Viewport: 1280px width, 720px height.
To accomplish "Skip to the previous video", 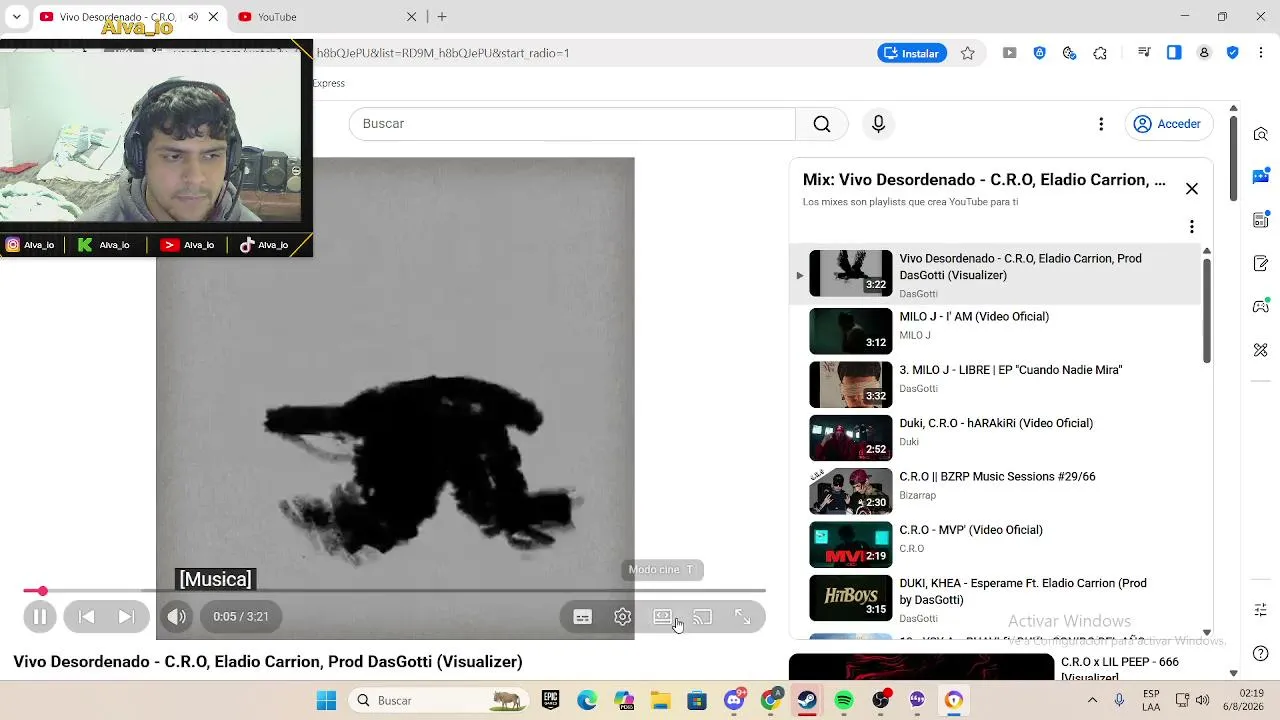I will tap(87, 617).
